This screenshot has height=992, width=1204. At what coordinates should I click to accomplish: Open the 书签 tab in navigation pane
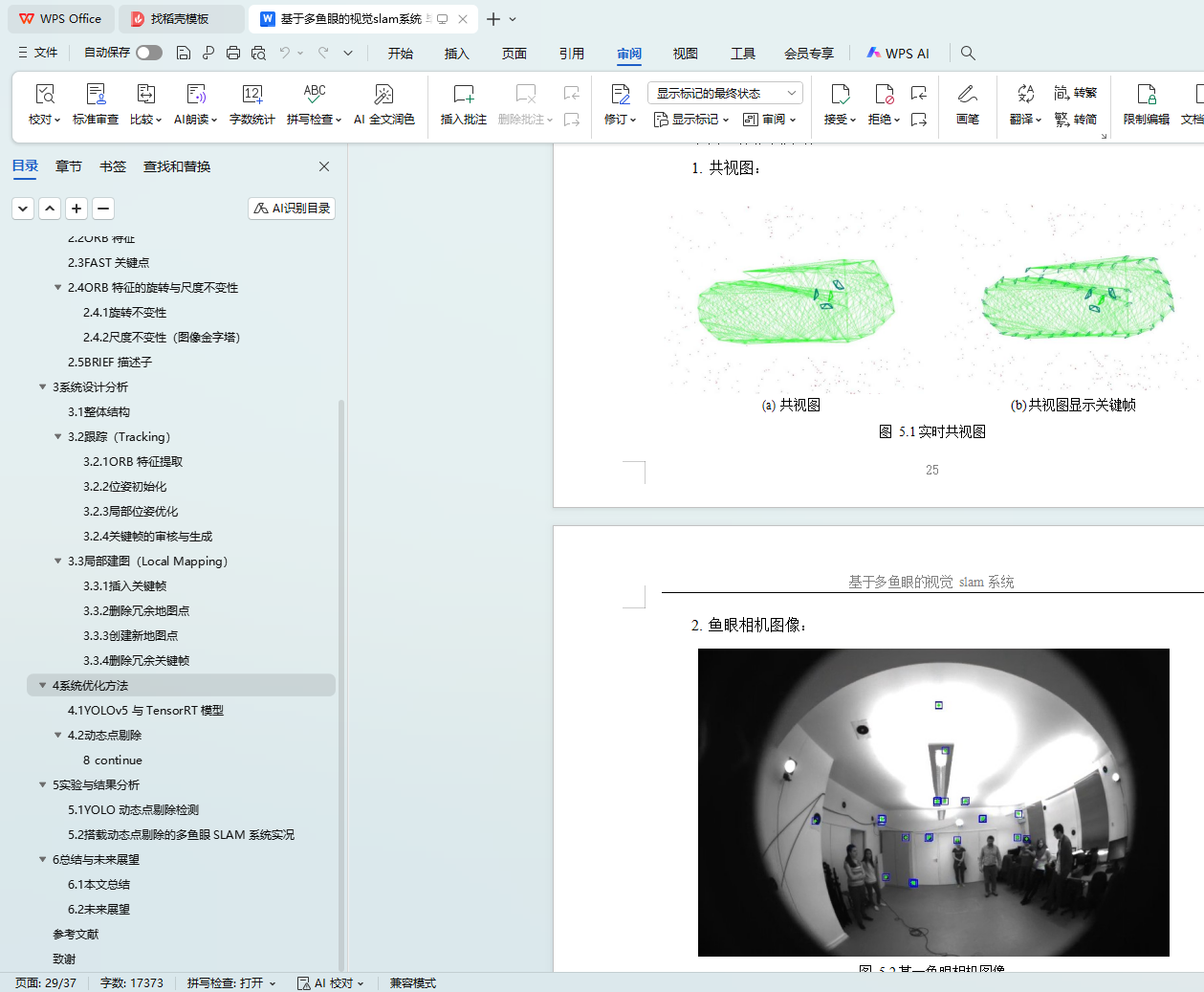[x=113, y=166]
